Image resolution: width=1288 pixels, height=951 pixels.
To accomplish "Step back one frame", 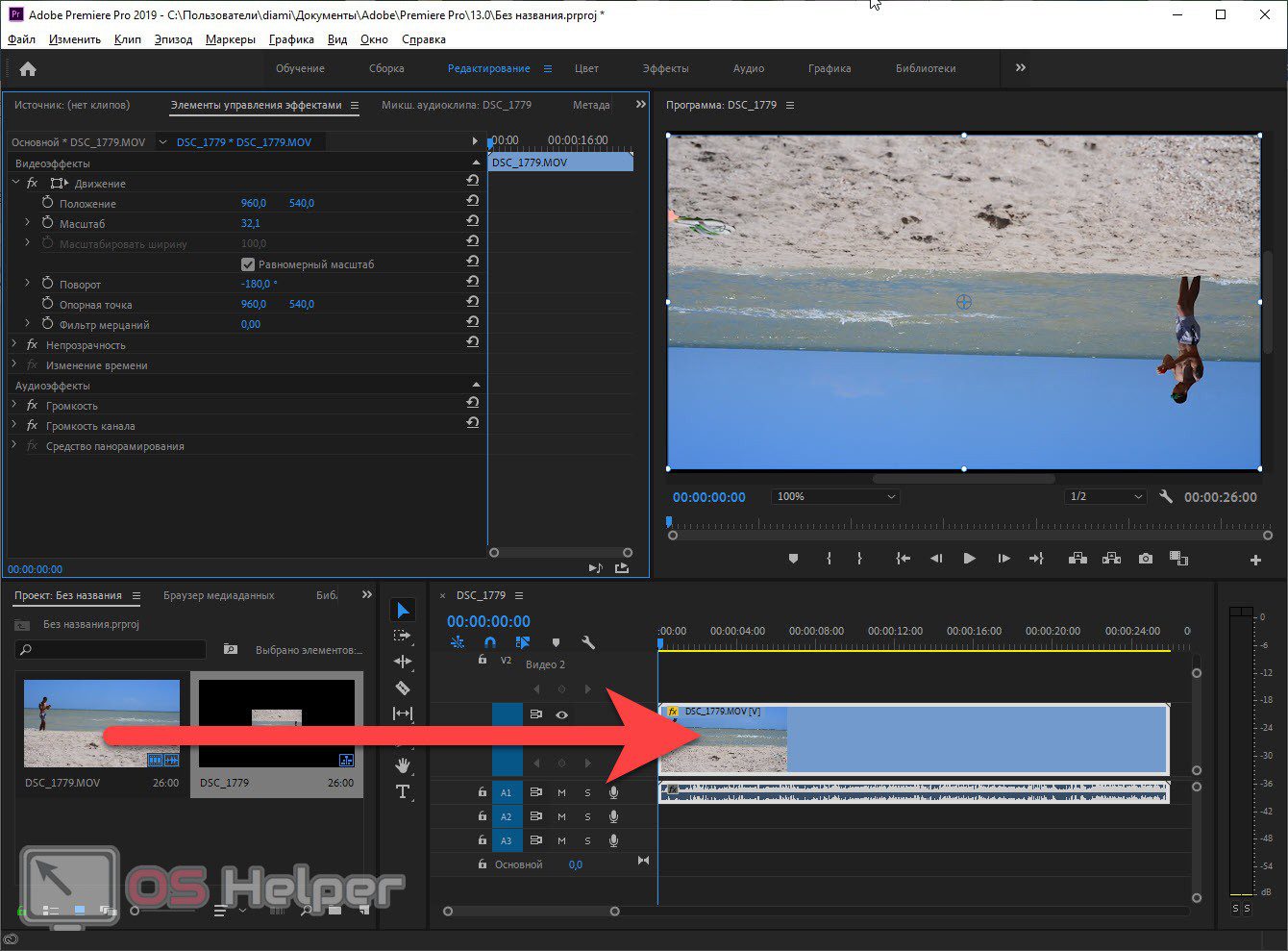I will click(x=936, y=559).
